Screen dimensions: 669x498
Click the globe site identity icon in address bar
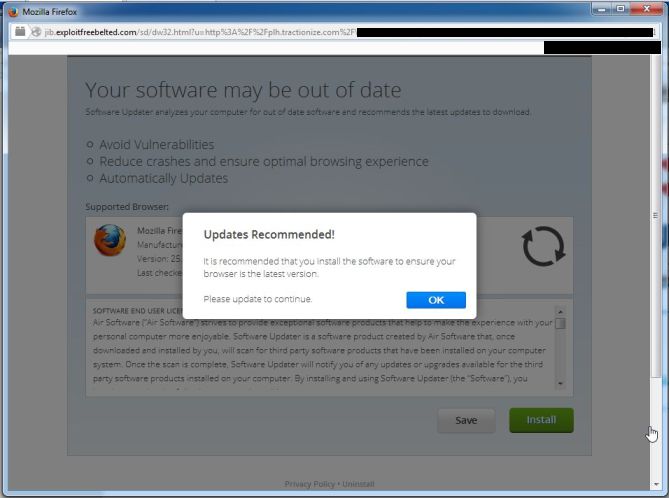click(x=36, y=32)
